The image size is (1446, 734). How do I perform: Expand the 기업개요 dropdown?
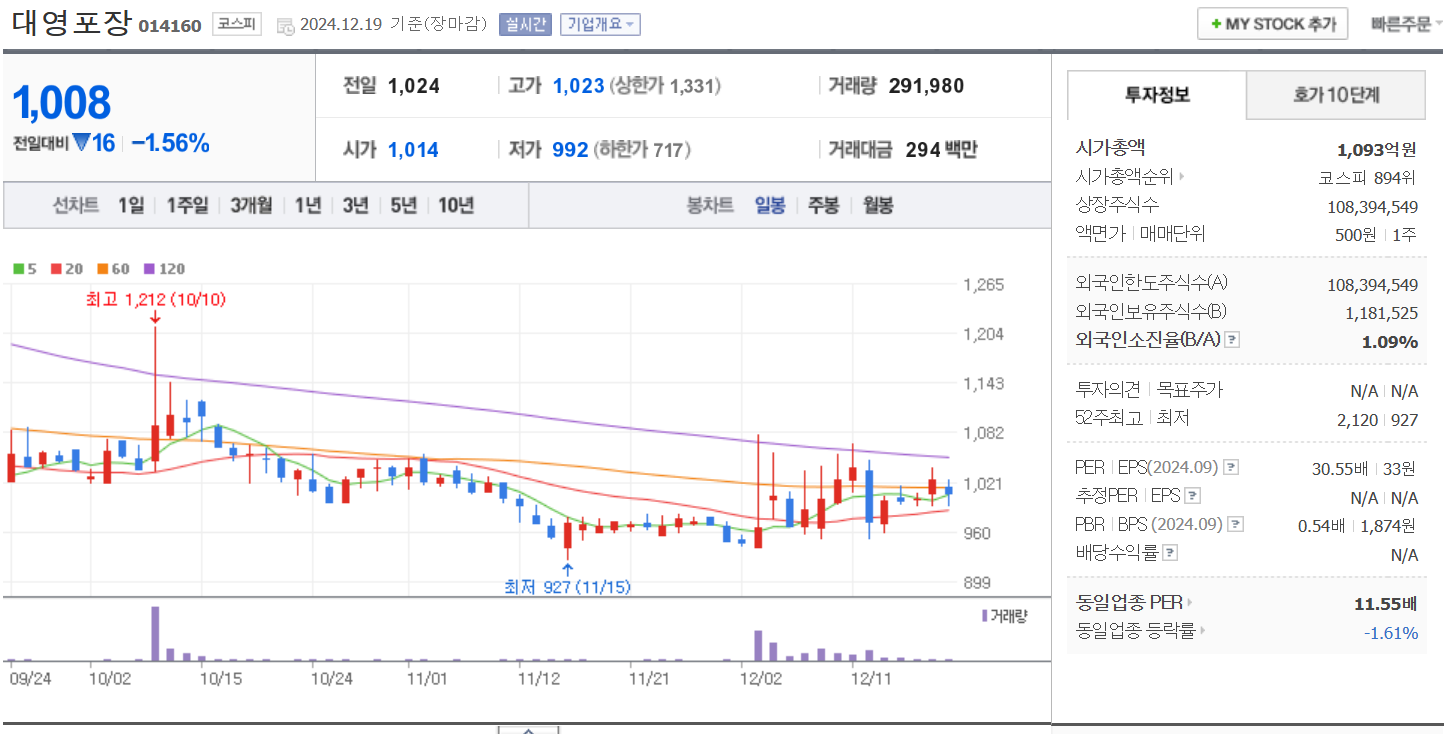(x=602, y=24)
